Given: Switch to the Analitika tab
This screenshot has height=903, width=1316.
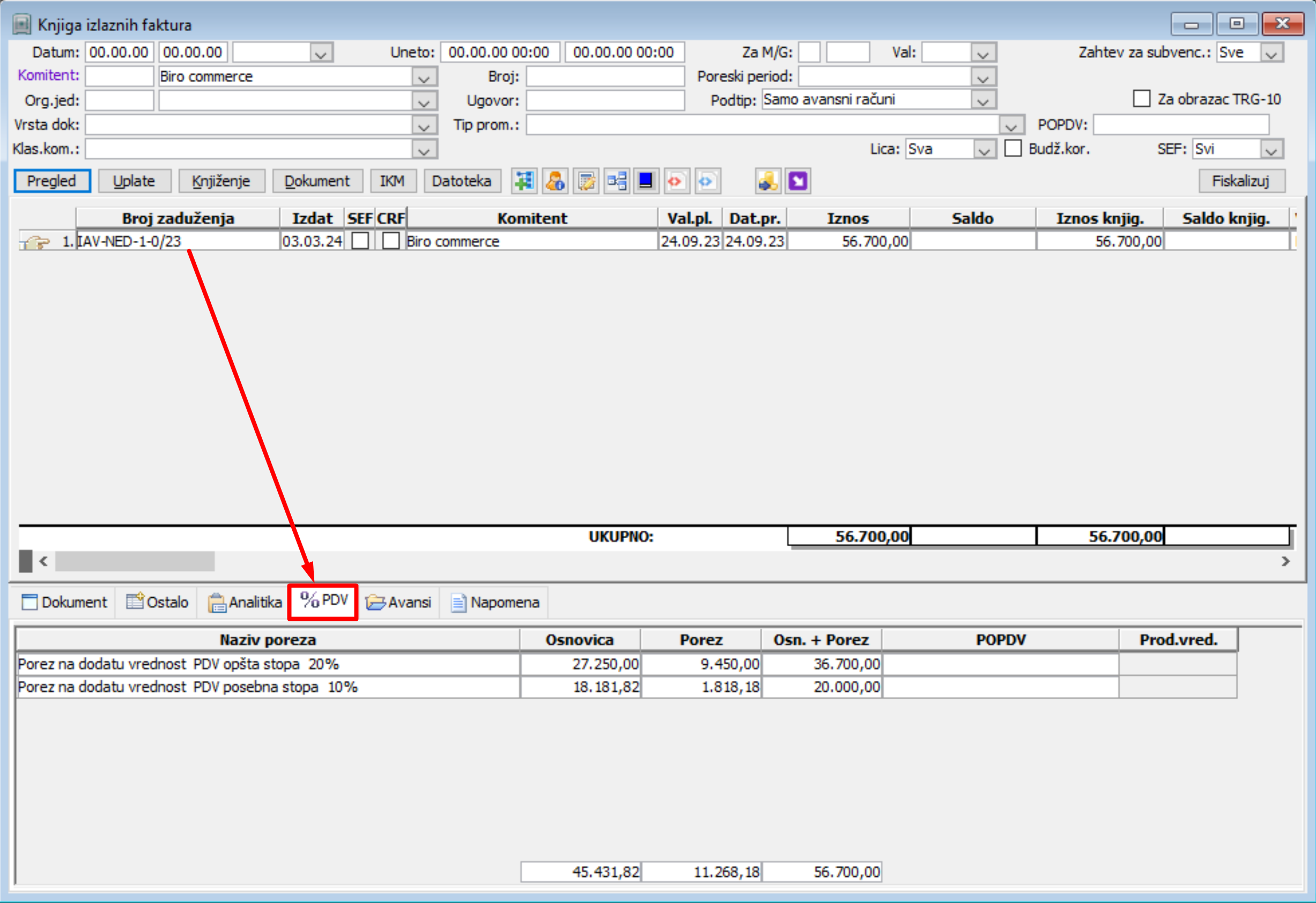Looking at the screenshot, I should coord(245,601).
